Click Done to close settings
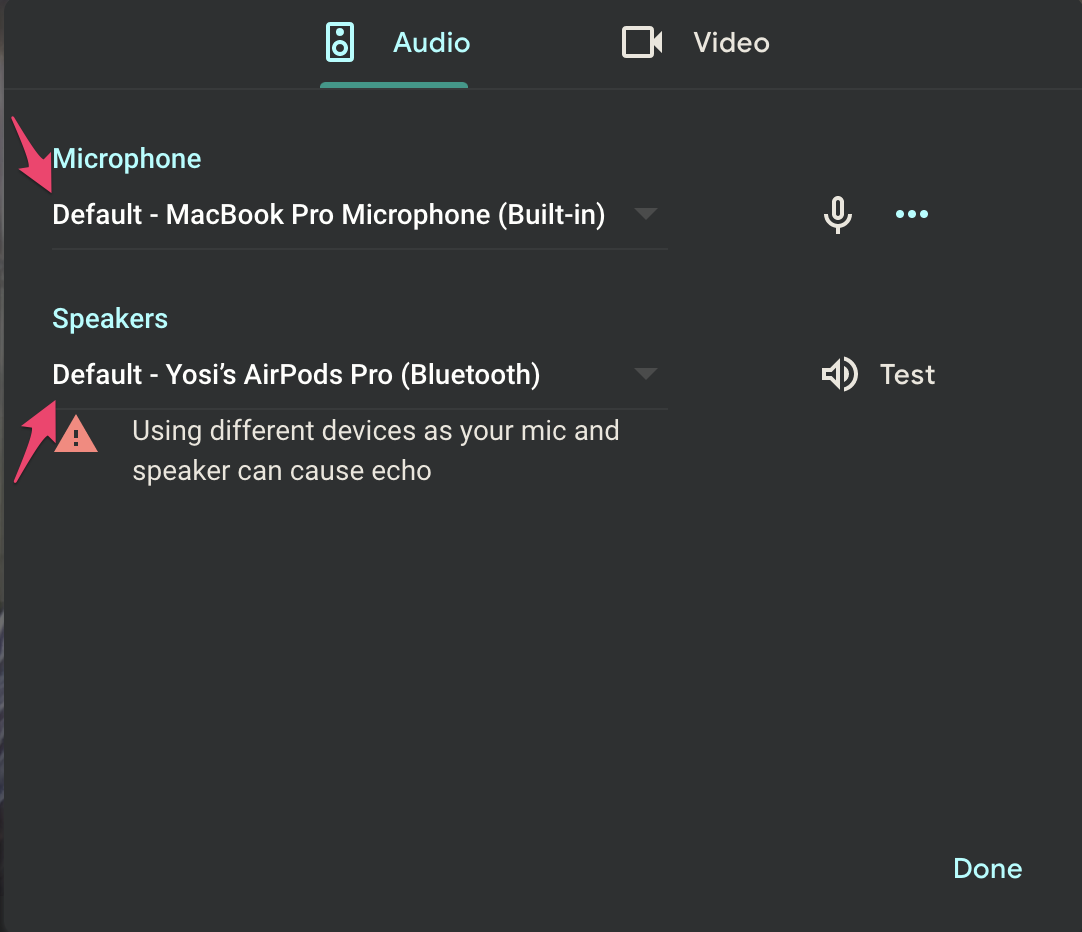 pyautogui.click(x=987, y=868)
